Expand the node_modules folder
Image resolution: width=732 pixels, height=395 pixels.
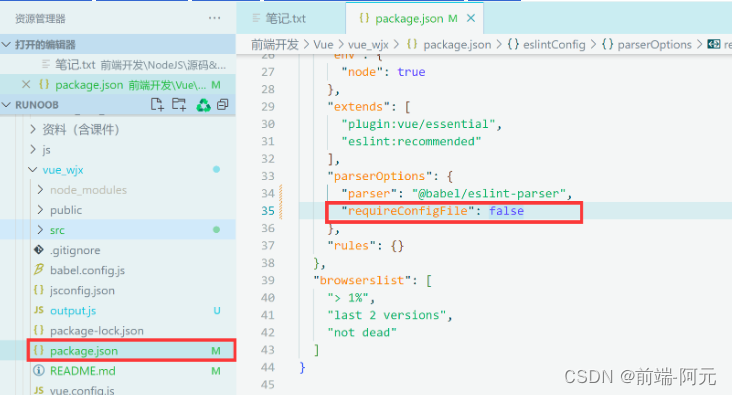pyautogui.click(x=40, y=190)
